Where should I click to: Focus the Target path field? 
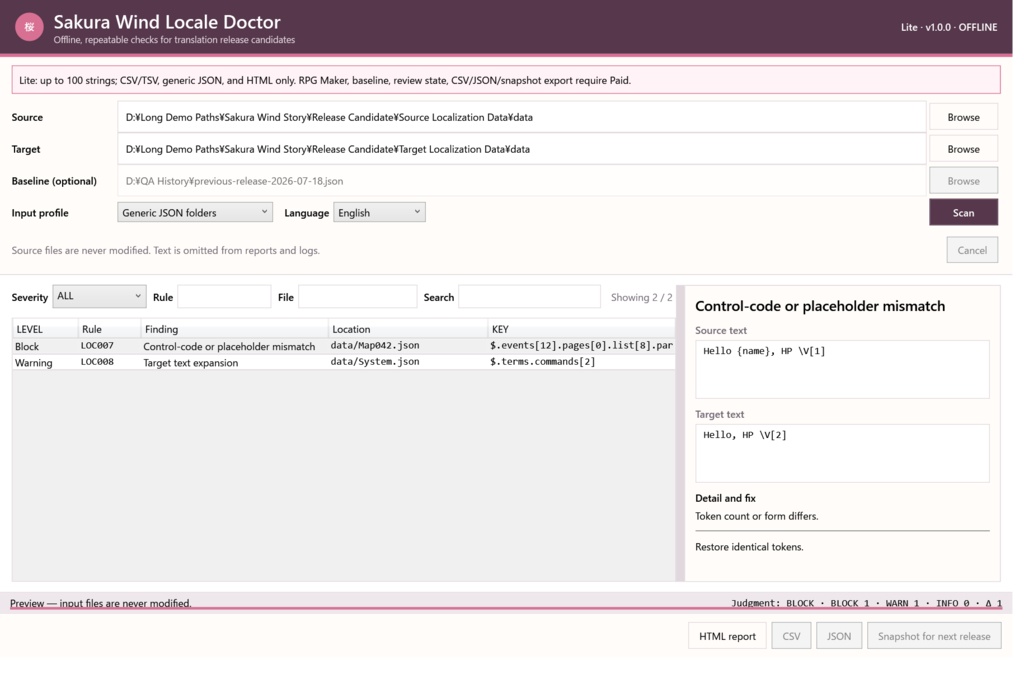(x=522, y=149)
